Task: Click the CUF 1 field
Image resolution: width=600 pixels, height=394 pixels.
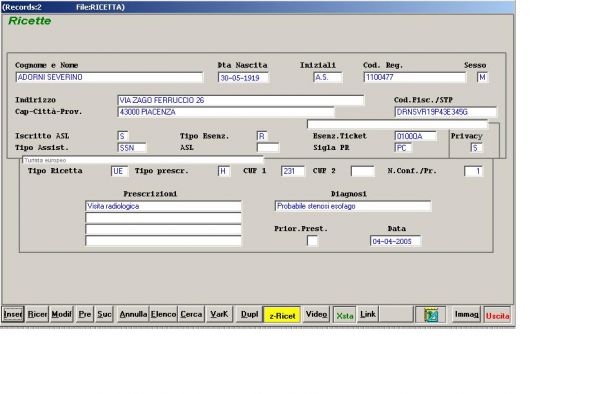Action: 293,171
